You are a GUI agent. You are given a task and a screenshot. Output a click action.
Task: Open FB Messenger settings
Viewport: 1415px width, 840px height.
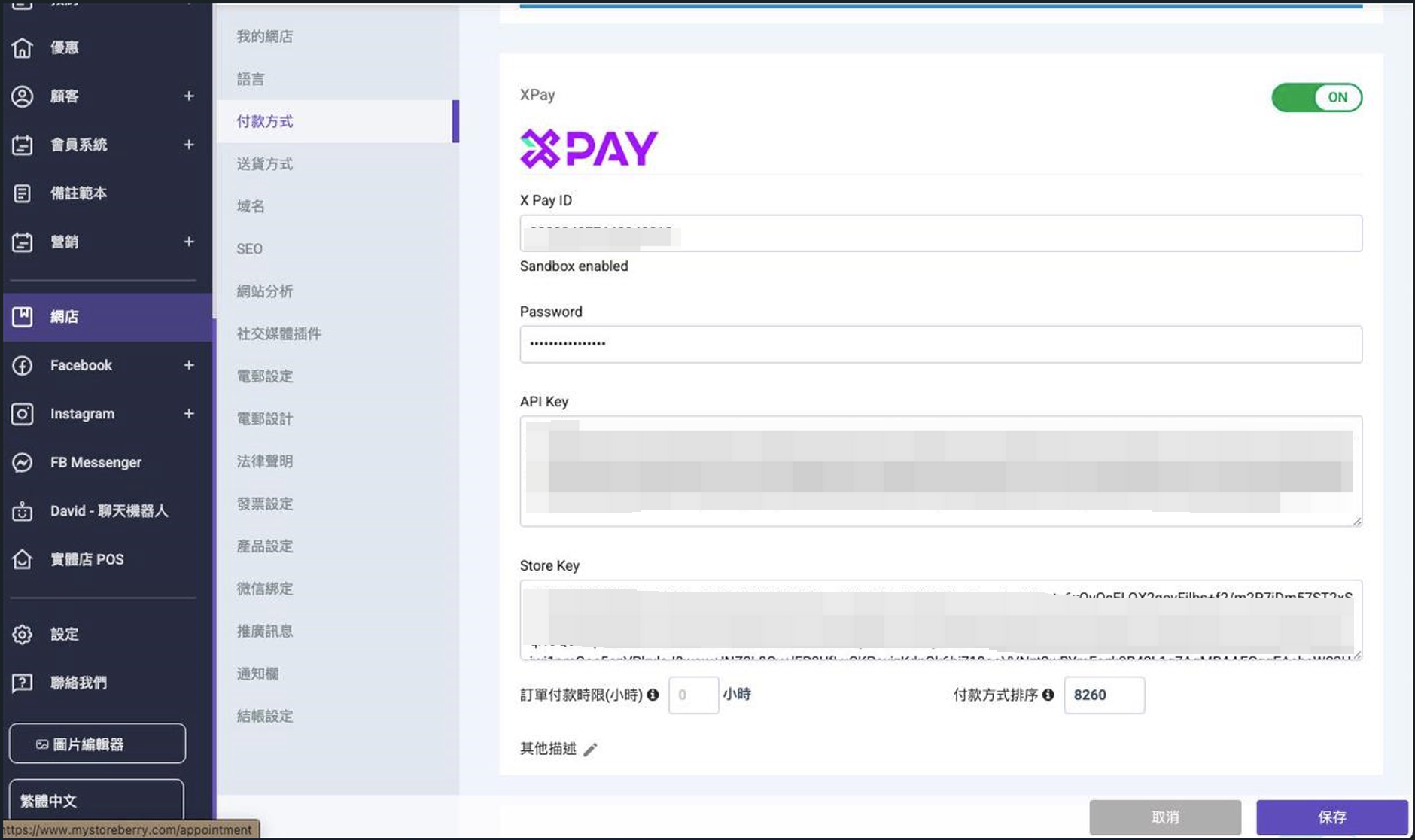pyautogui.click(x=23, y=462)
